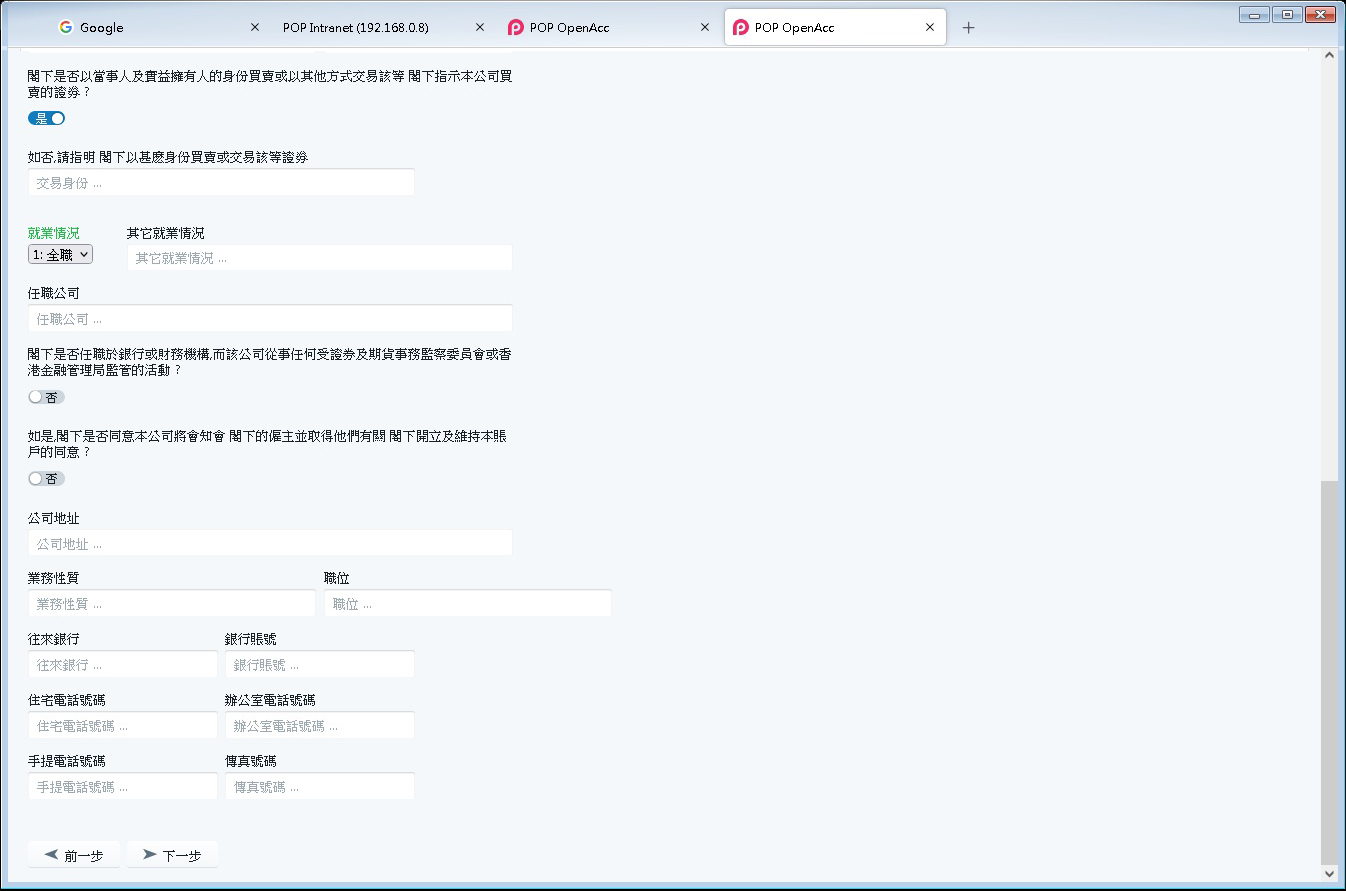Switch to the Google tab
This screenshot has height=891, width=1346.
pos(150,28)
